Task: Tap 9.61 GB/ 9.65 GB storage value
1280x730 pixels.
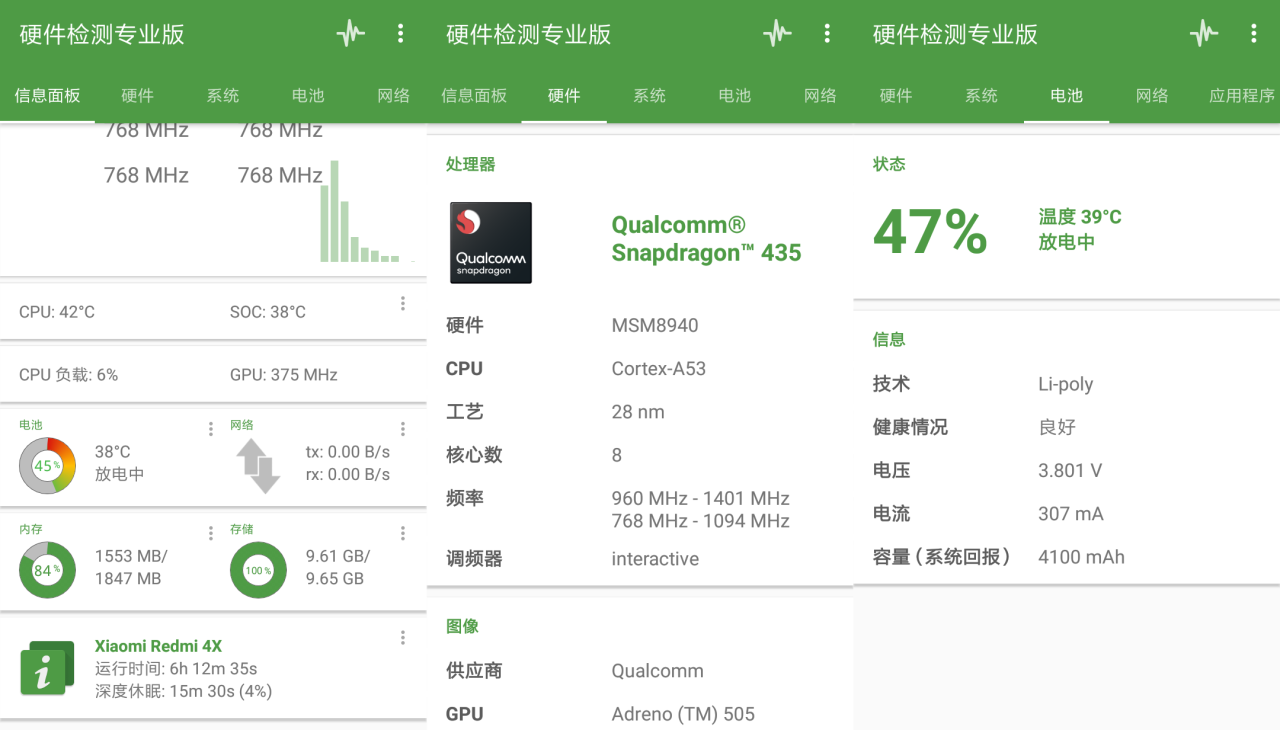Action: click(x=338, y=567)
